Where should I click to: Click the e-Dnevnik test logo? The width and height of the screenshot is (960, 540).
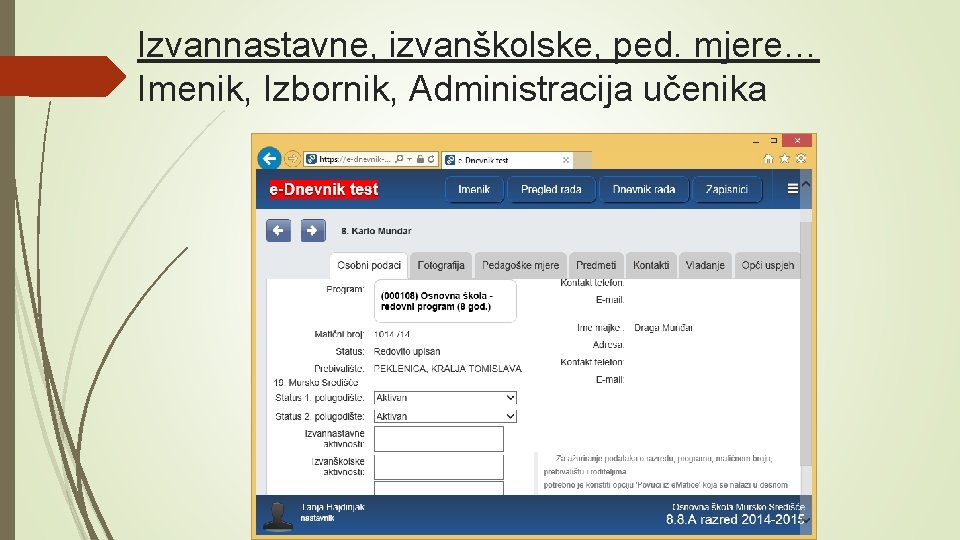point(324,189)
